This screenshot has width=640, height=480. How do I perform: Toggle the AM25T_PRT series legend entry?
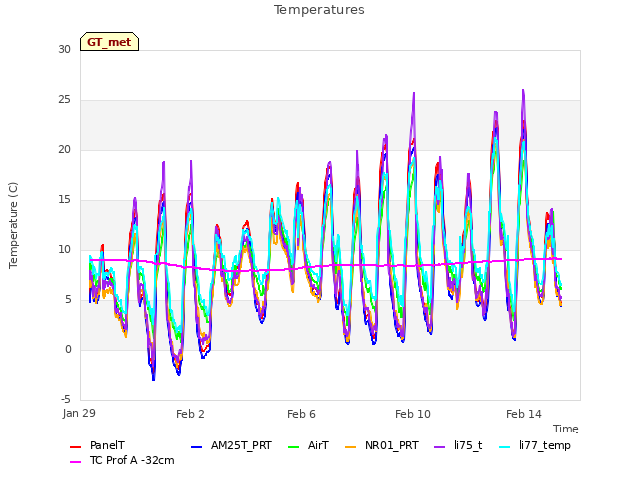pyautogui.click(x=231, y=445)
